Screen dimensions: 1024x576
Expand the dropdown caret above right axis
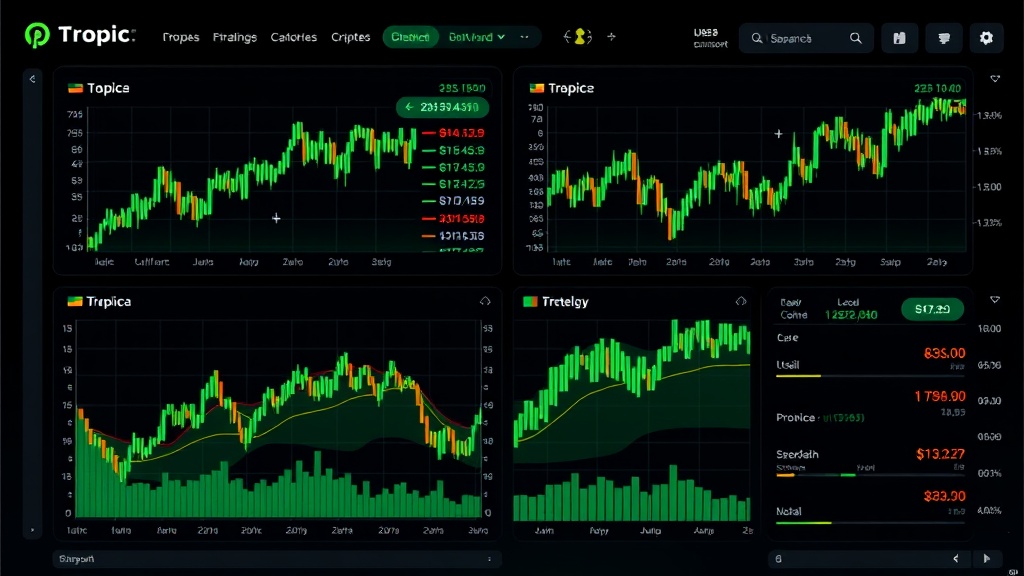coord(995,79)
